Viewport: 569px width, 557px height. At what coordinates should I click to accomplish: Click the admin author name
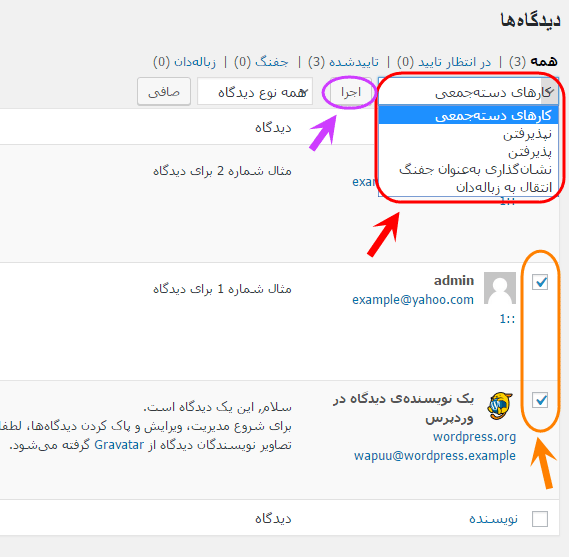tap(454, 280)
